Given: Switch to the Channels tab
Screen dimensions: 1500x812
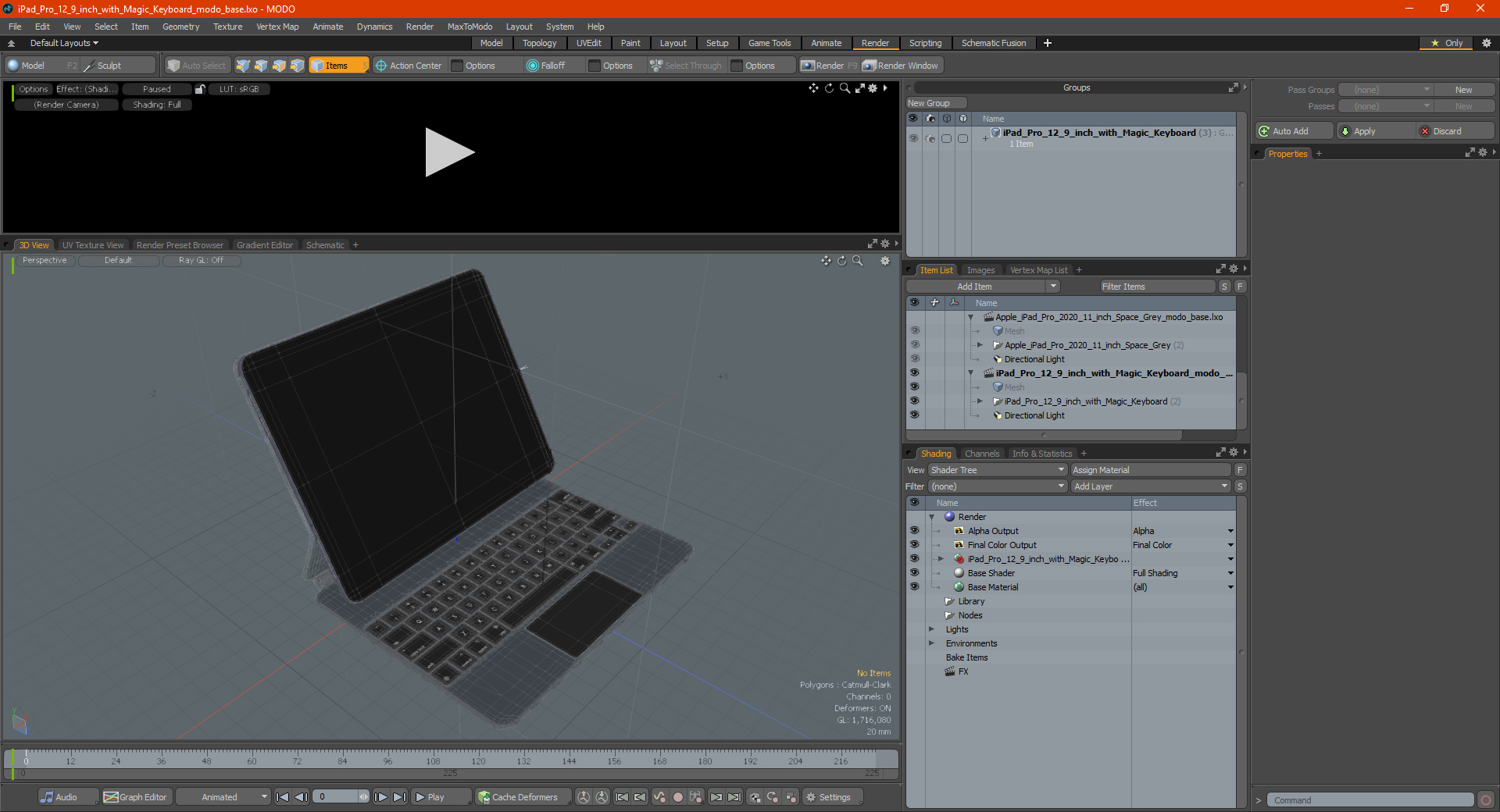Looking at the screenshot, I should pos(981,454).
